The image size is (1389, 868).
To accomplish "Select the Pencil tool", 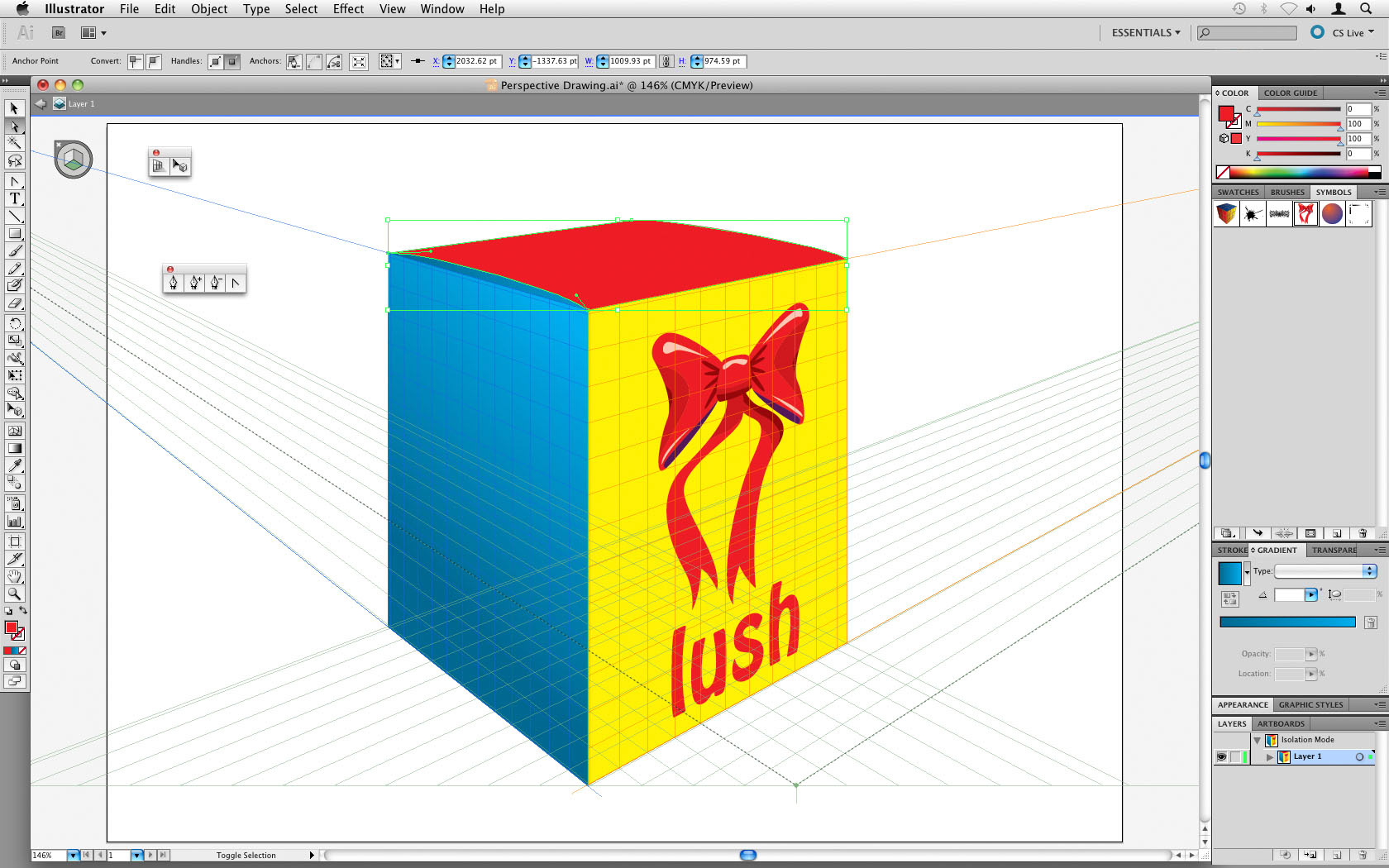I will (x=14, y=268).
